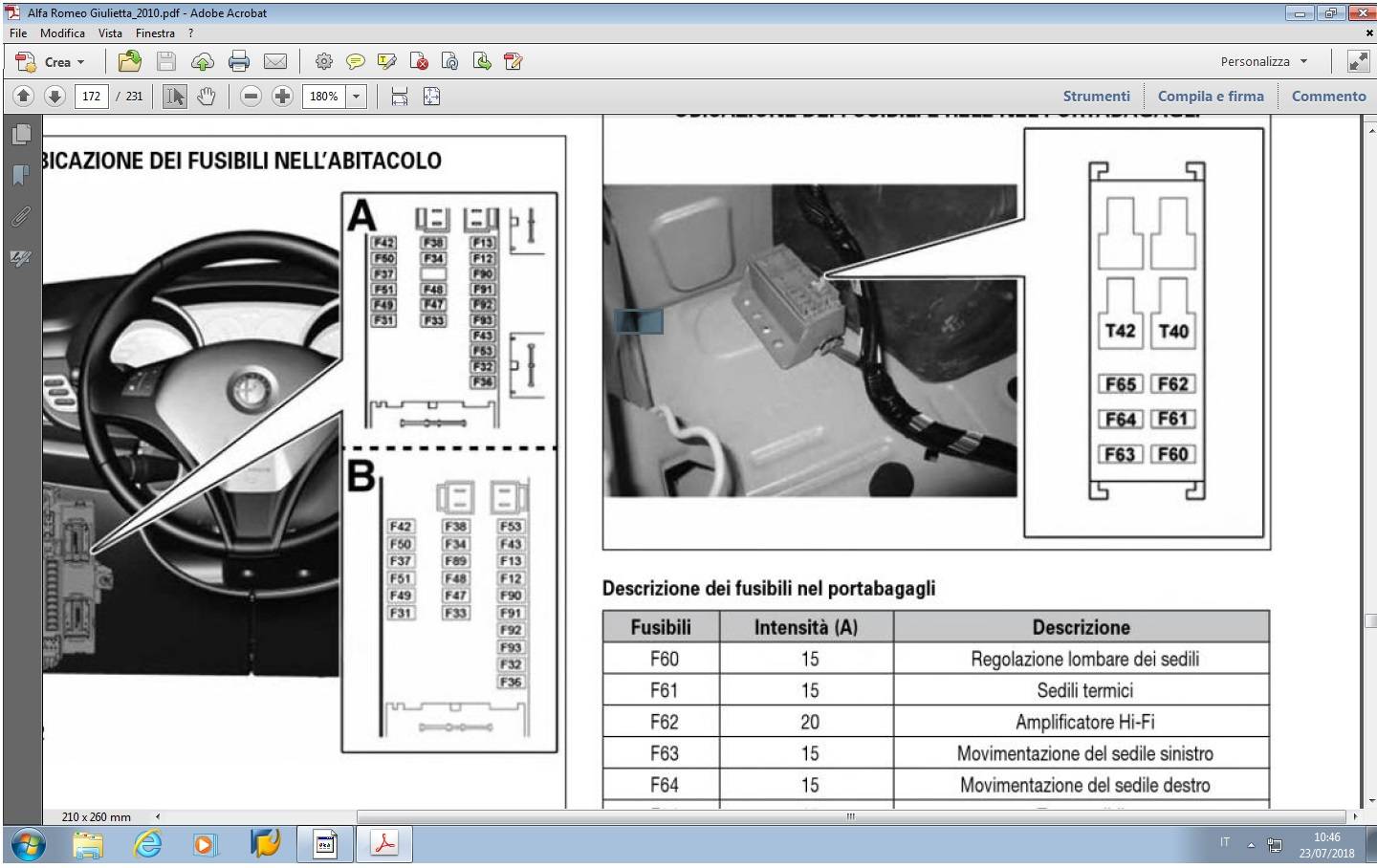
Task: Send file by email envelope icon
Action: (275, 62)
